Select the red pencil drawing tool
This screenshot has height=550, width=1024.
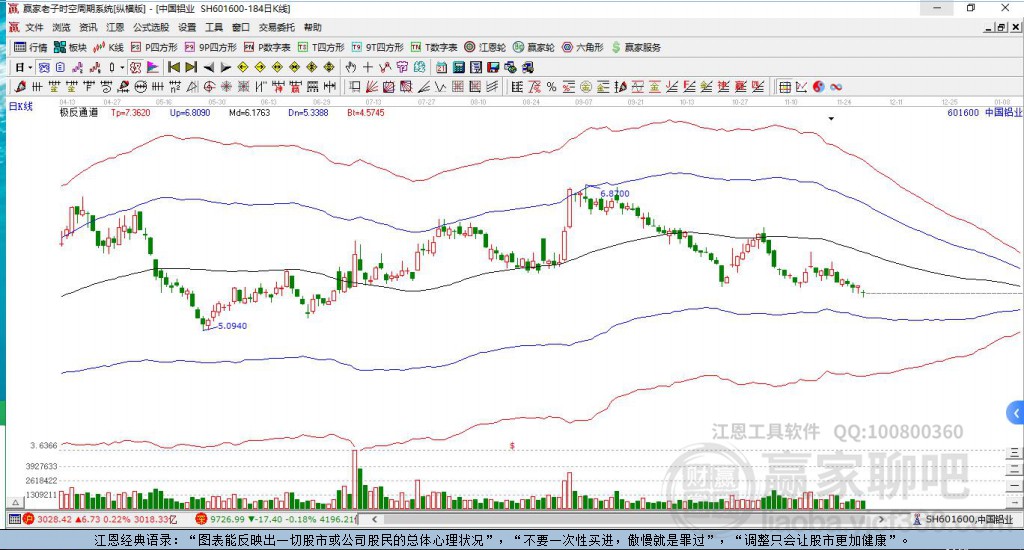(20, 86)
